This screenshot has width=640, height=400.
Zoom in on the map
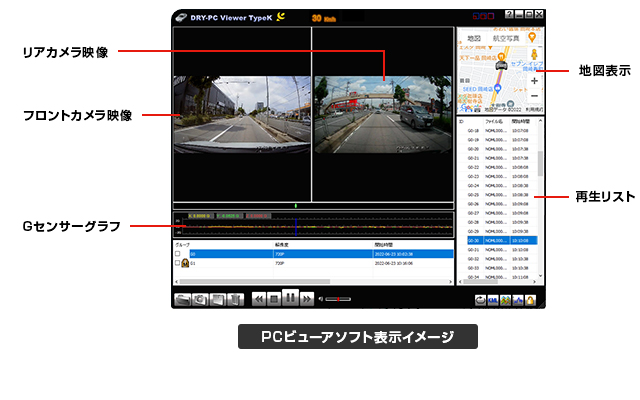pyautogui.click(x=535, y=80)
